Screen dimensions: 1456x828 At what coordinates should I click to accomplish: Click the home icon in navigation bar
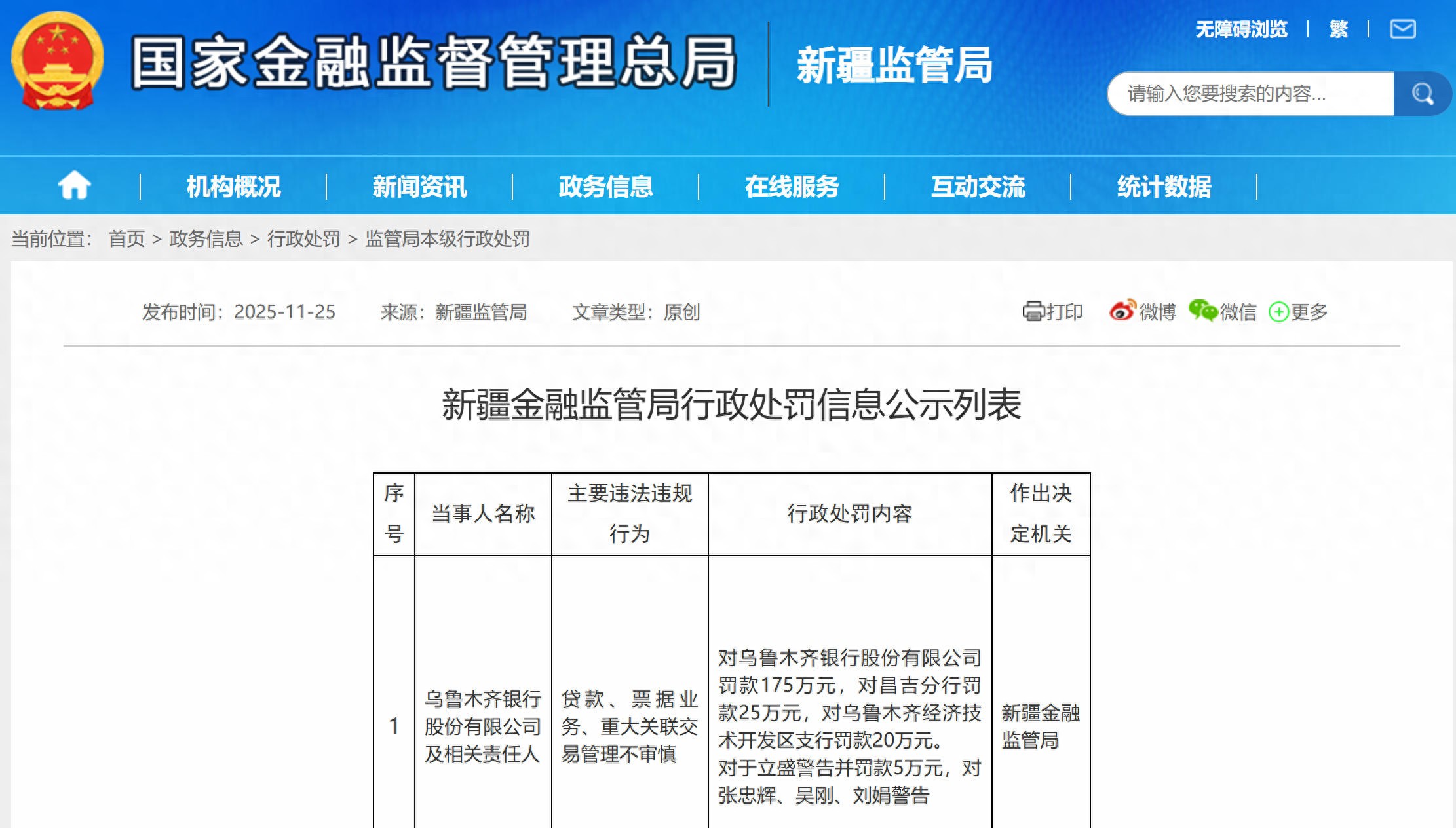point(74,185)
